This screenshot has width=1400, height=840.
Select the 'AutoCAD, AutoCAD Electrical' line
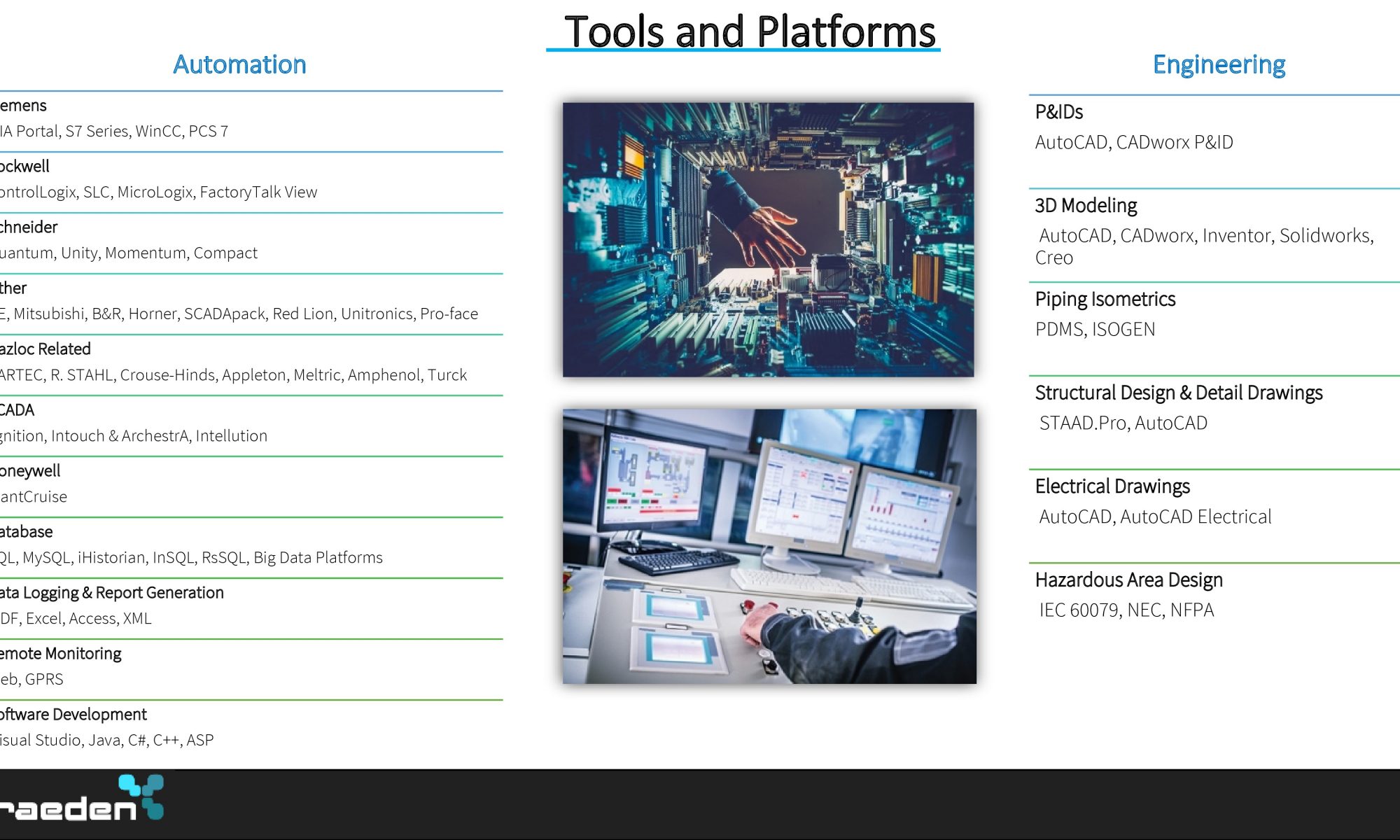click(x=1155, y=517)
